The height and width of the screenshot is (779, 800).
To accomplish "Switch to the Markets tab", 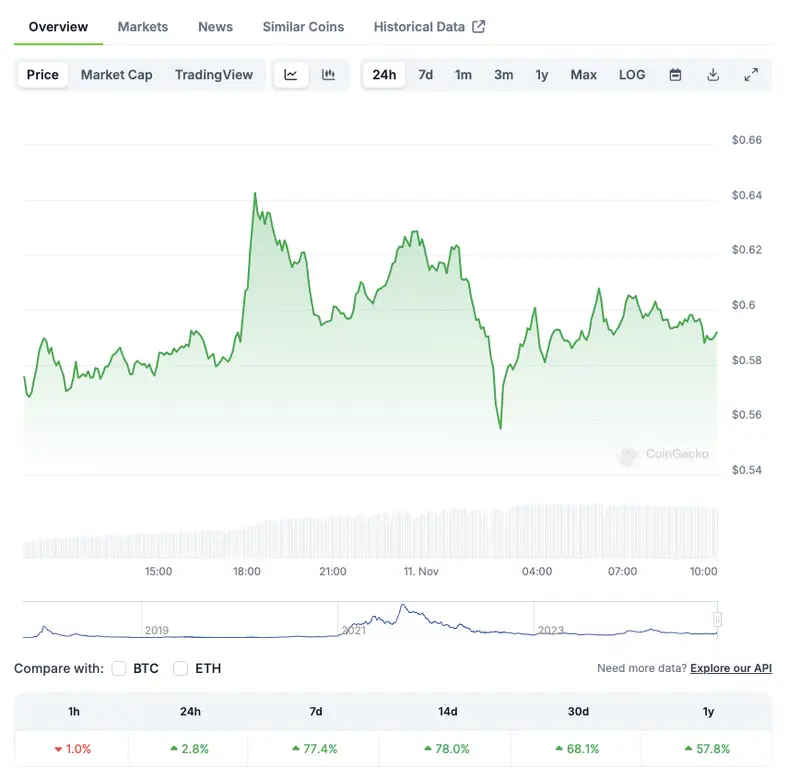I will [x=143, y=27].
